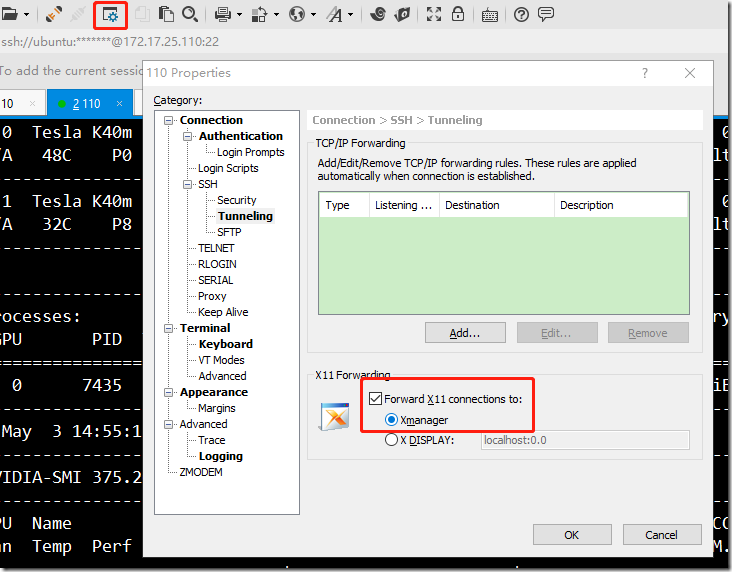Select the Xmanager radio button

point(391,420)
